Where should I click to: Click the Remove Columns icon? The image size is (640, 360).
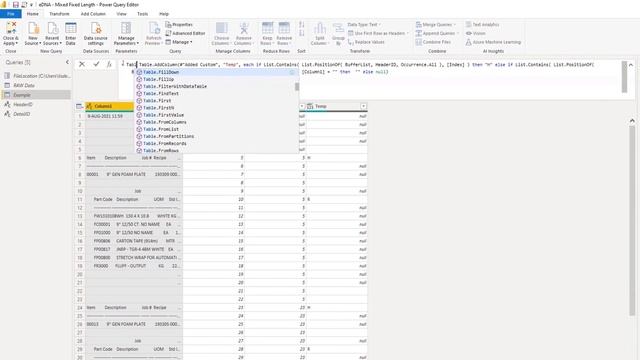(244, 33)
